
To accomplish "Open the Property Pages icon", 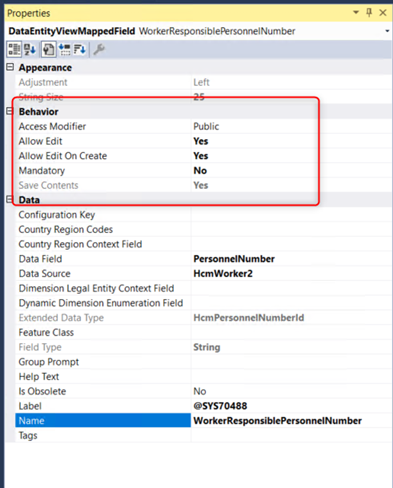I will 49,50.
